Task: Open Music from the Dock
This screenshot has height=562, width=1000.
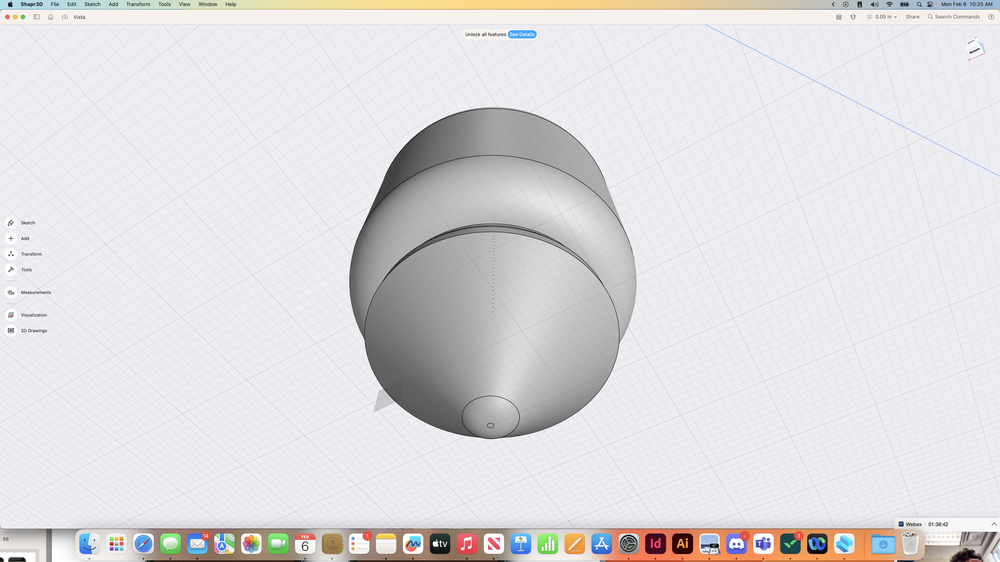Action: 467,544
